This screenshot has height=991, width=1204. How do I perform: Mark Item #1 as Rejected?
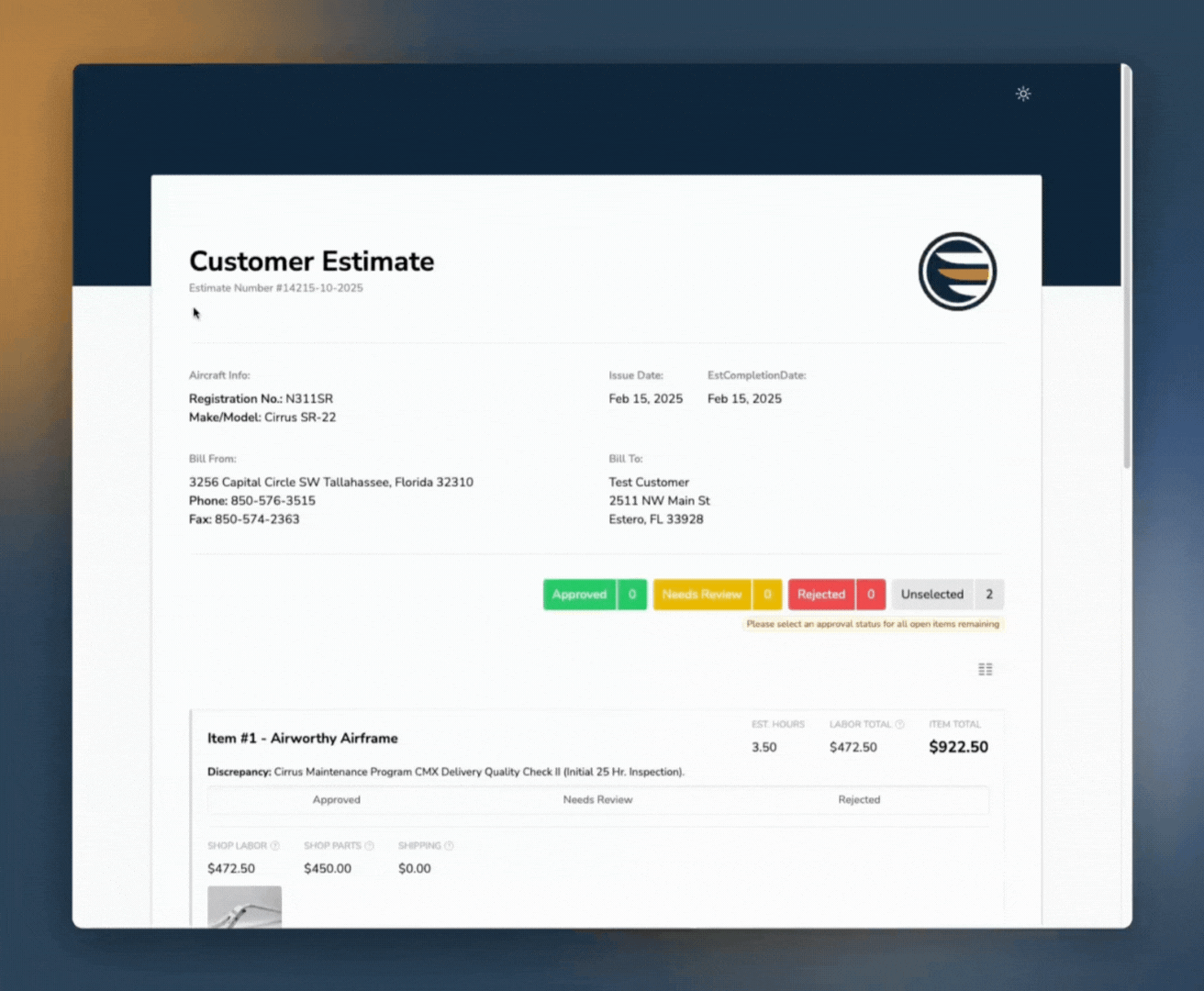point(858,800)
